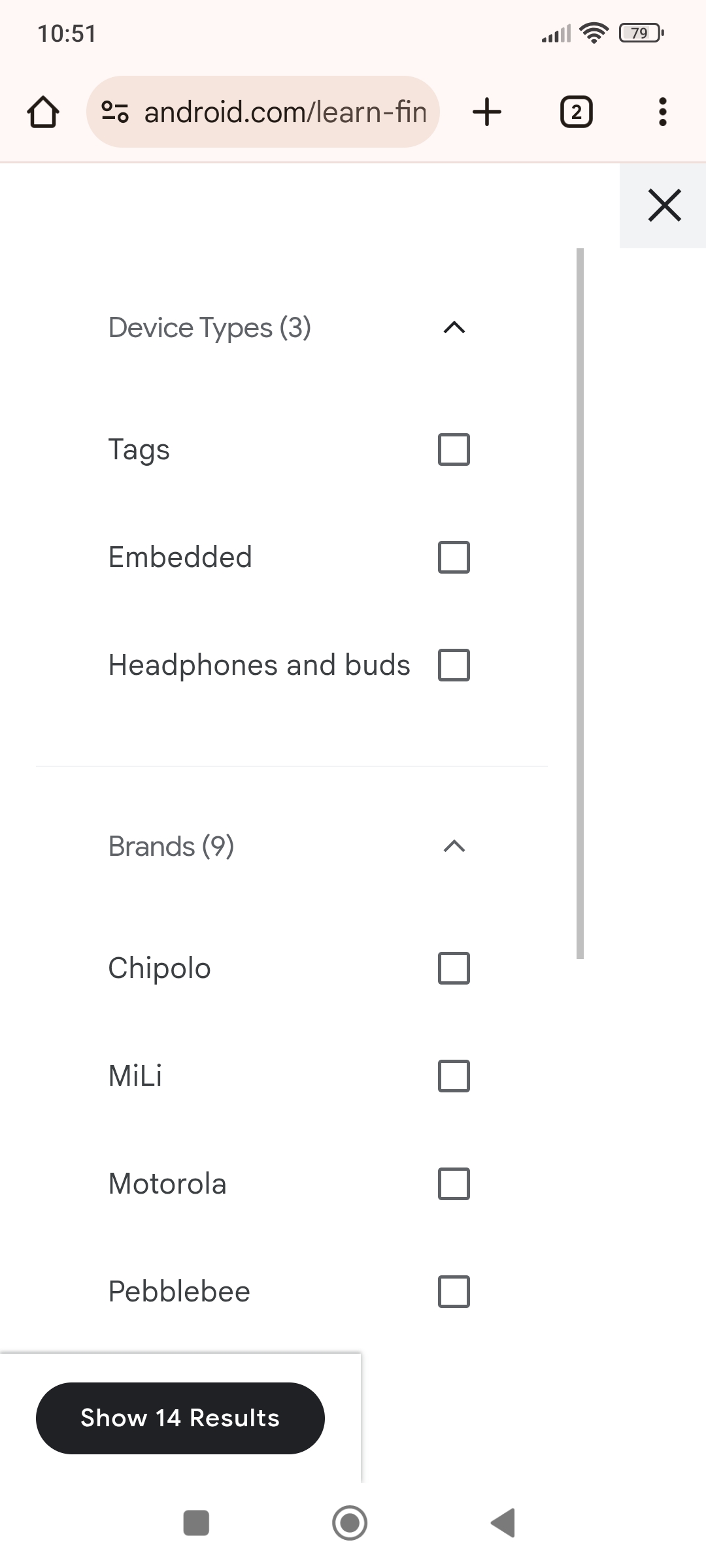
Task: Toggle the MiLi brand filter
Action: click(x=454, y=1076)
